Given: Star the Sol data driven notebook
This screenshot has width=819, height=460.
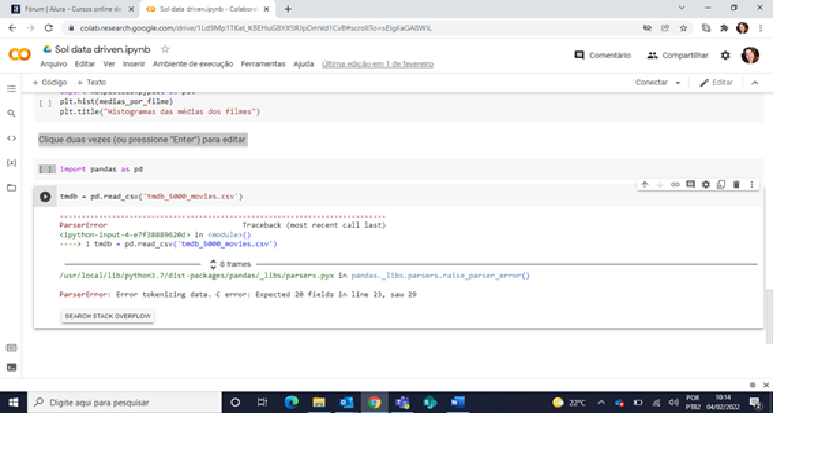Looking at the screenshot, I should pyautogui.click(x=165, y=49).
